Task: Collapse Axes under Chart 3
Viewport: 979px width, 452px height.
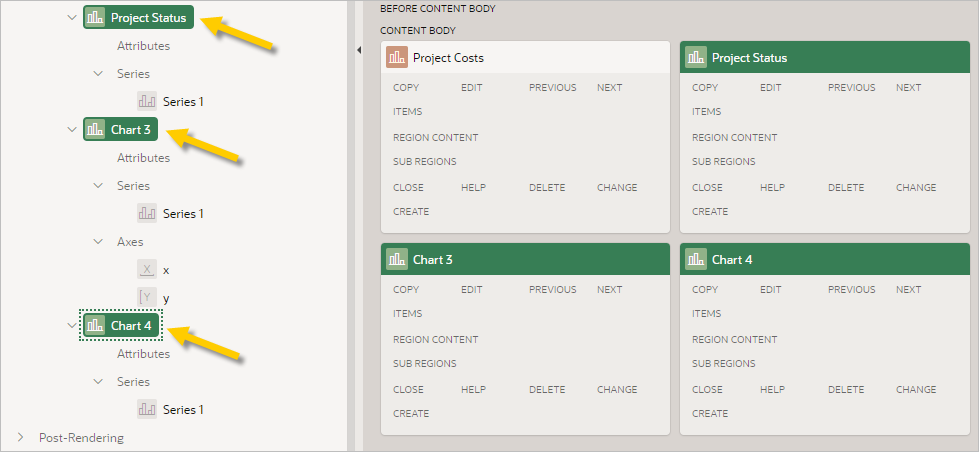Action: (98, 242)
